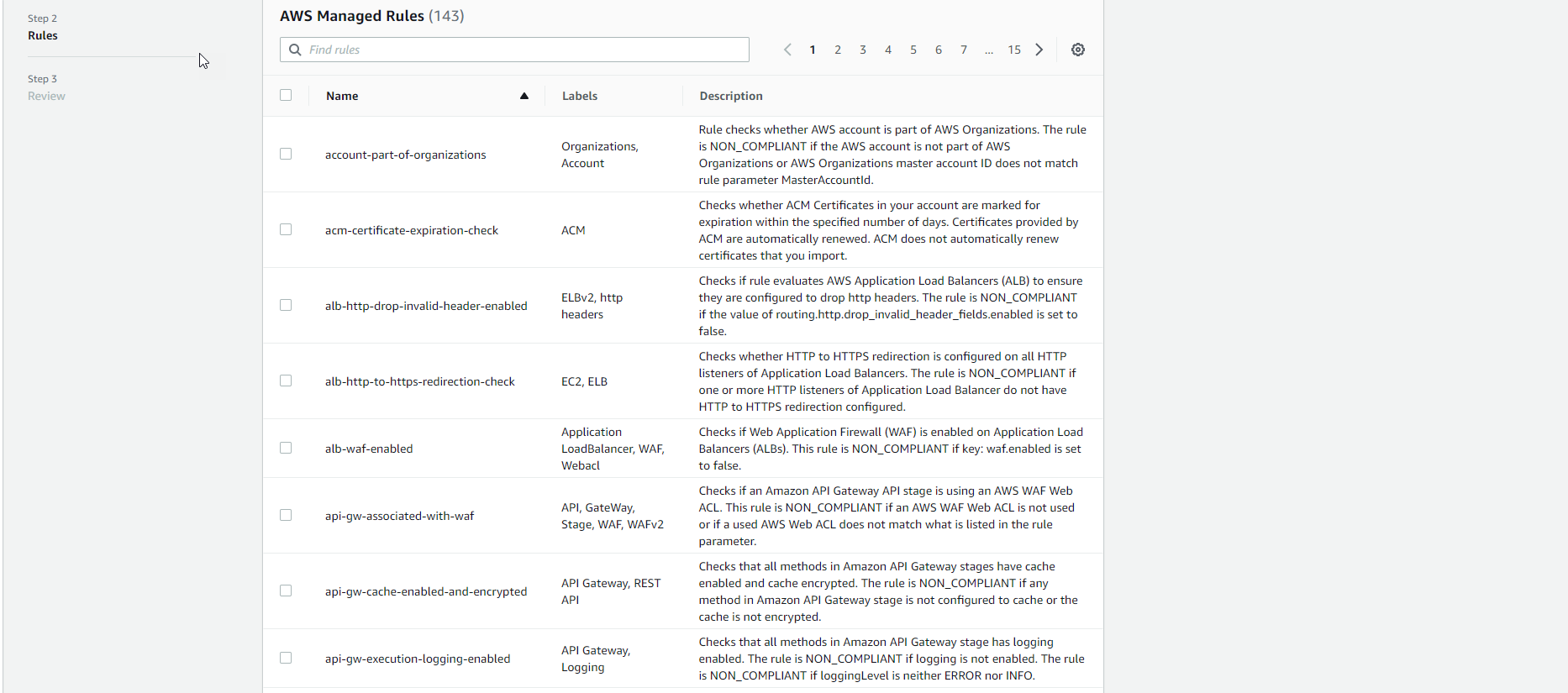The height and width of the screenshot is (693, 1568).
Task: Click the acm-certificate-expiration-check description text
Action: tap(888, 230)
